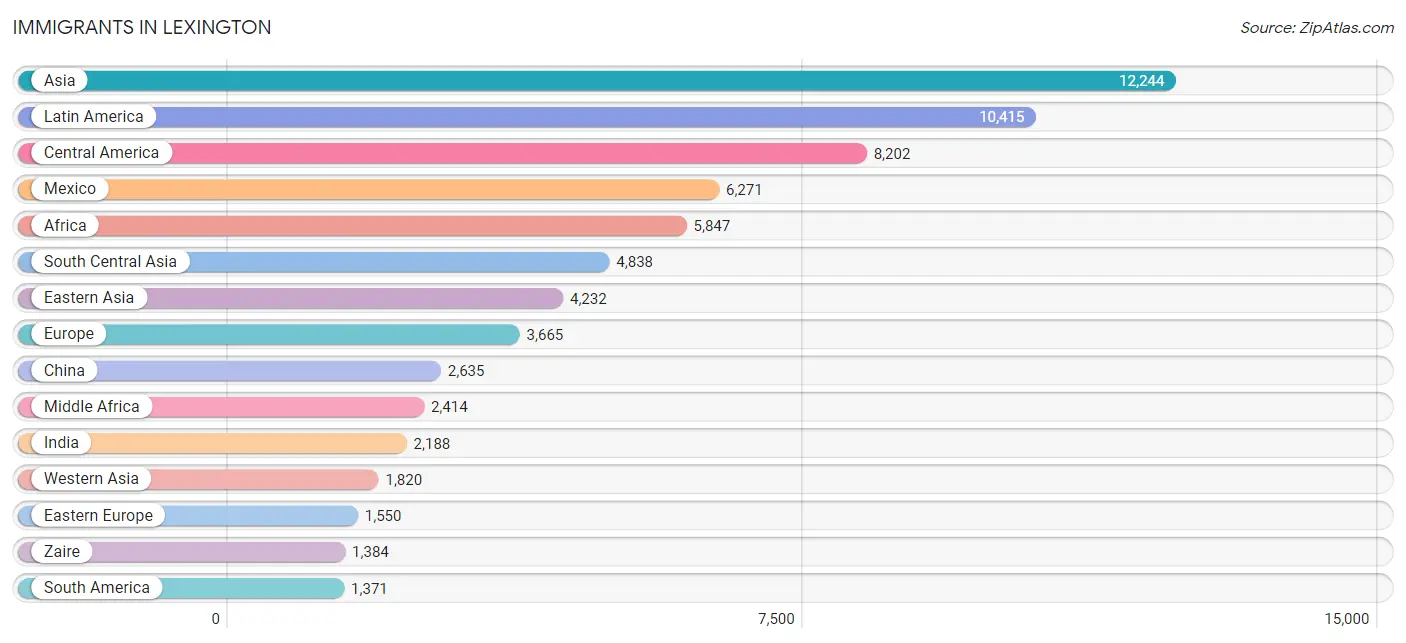Click the Eastern Europe bar label
Screen dimensions: 1406x643
click(x=98, y=515)
